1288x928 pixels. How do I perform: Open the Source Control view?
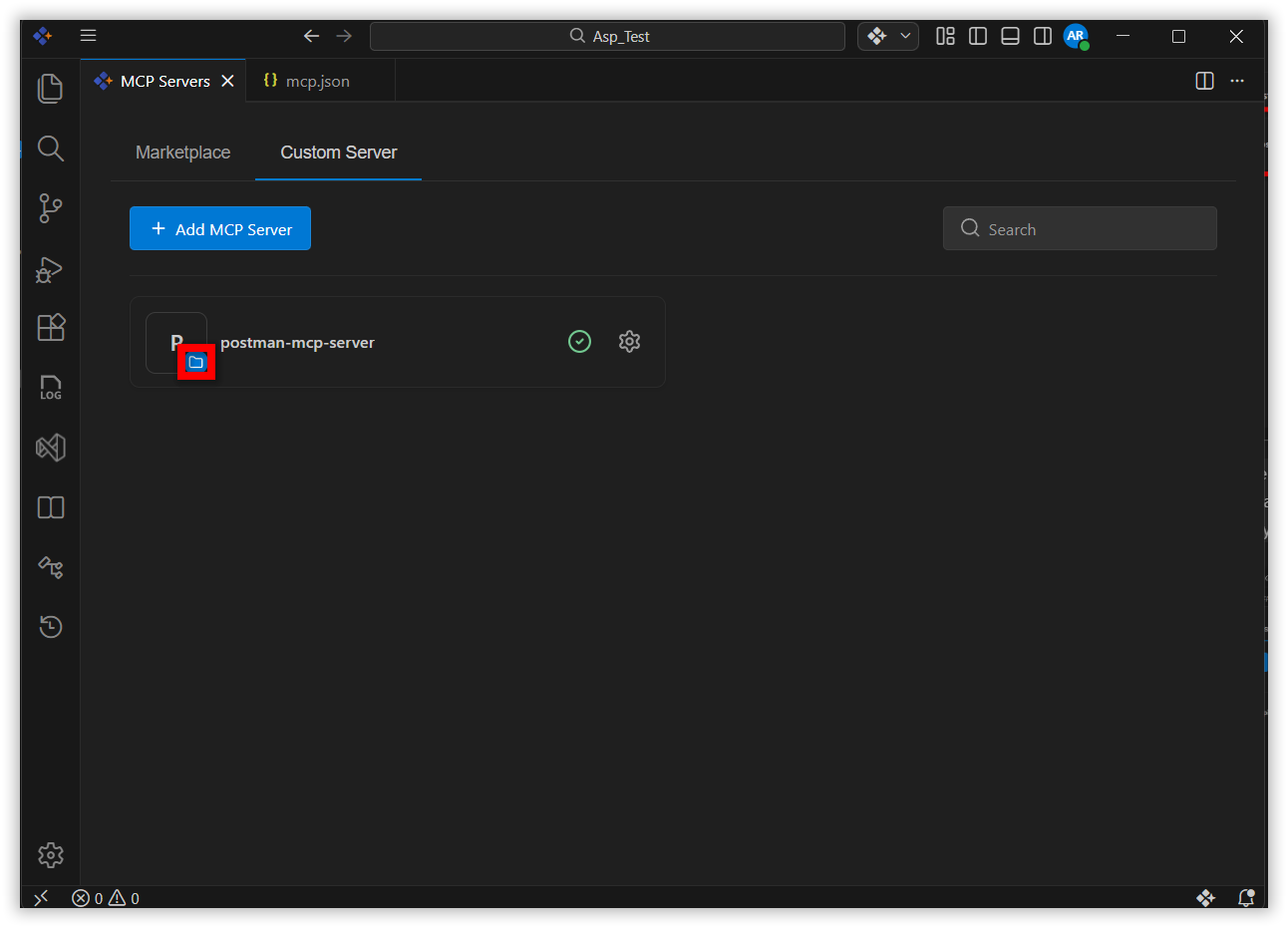coord(50,208)
